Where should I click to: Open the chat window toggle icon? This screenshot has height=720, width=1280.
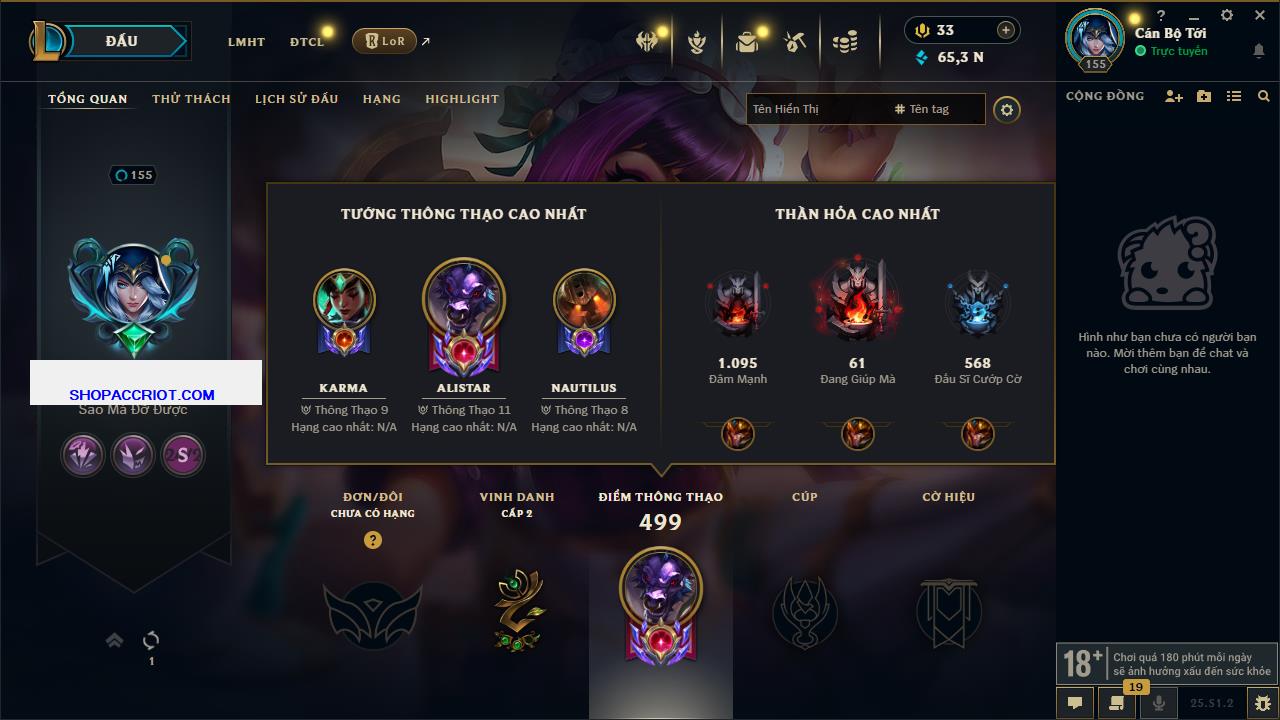coord(1075,703)
